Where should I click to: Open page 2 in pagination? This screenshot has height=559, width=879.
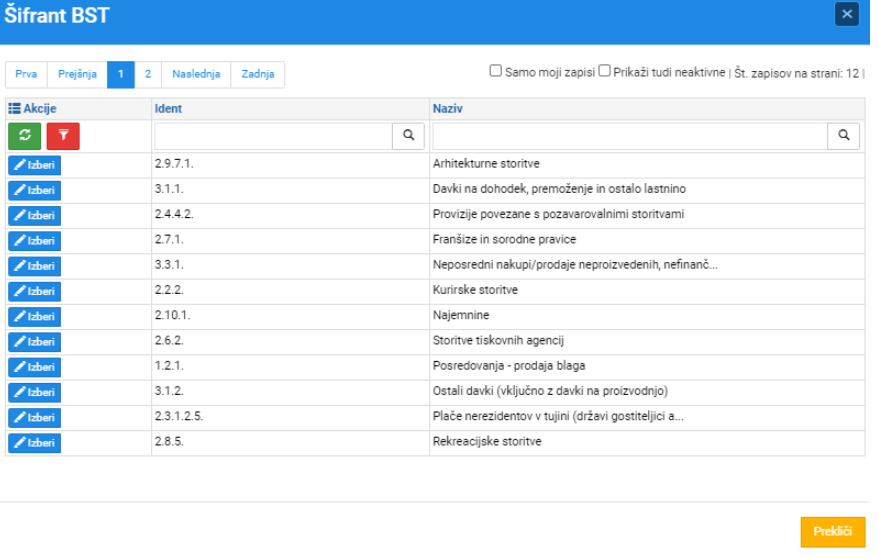148,75
